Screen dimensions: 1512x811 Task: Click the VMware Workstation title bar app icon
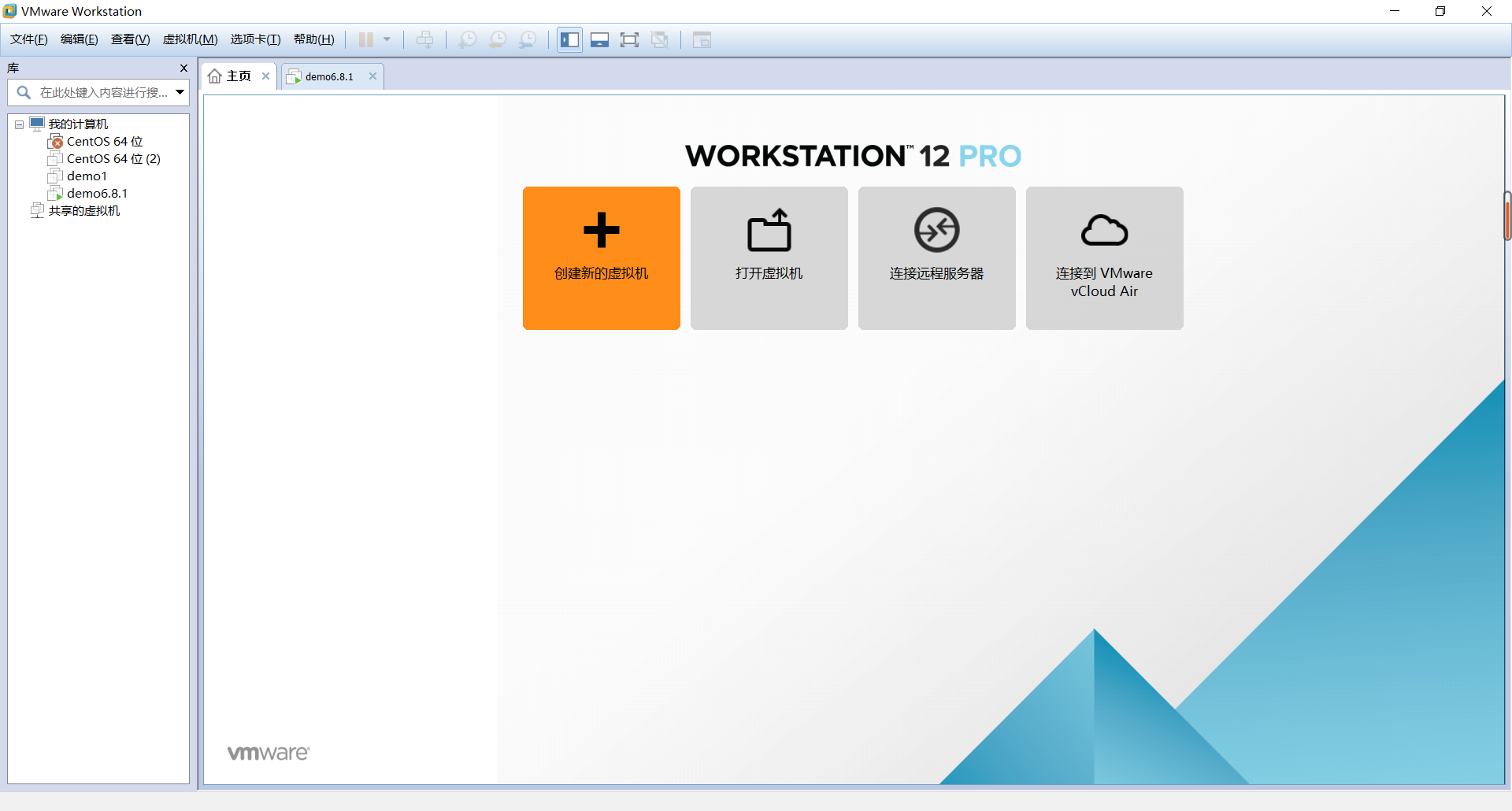[x=9, y=11]
